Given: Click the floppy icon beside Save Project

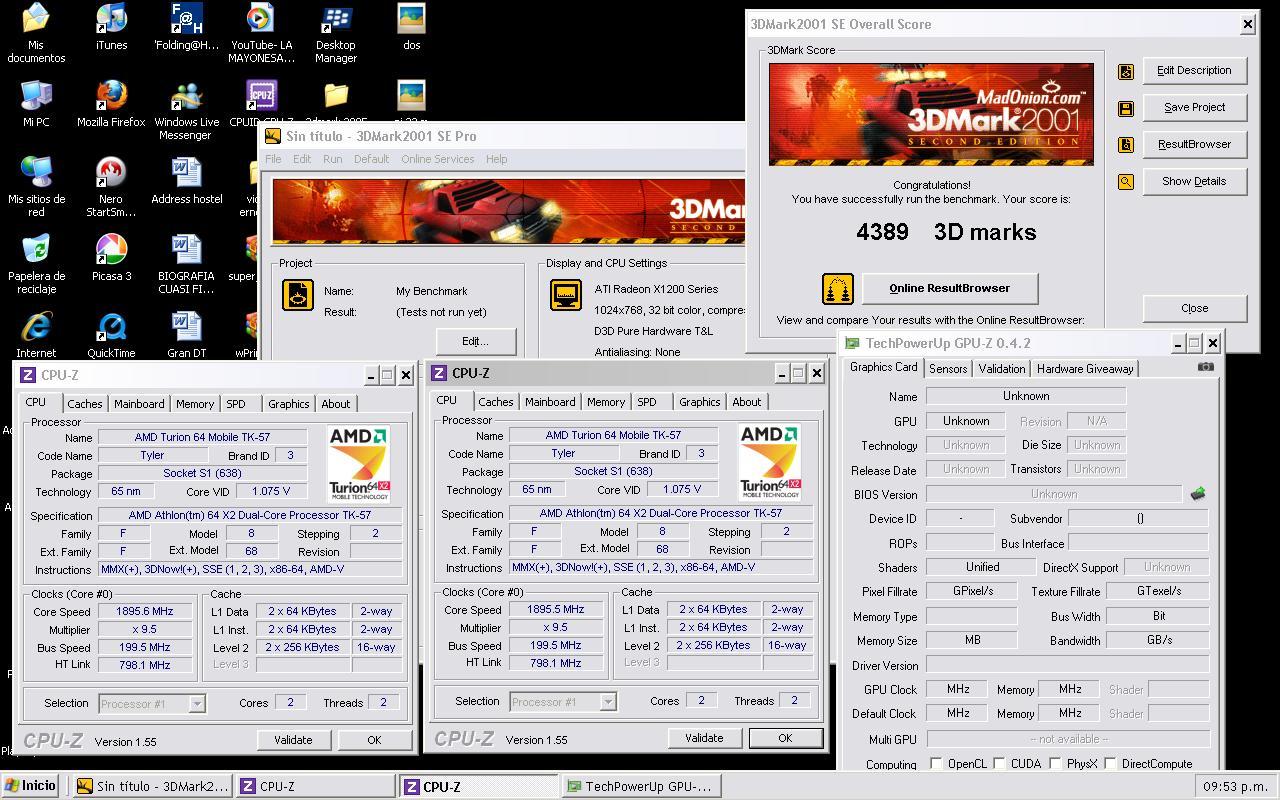Looking at the screenshot, I should [x=1126, y=108].
